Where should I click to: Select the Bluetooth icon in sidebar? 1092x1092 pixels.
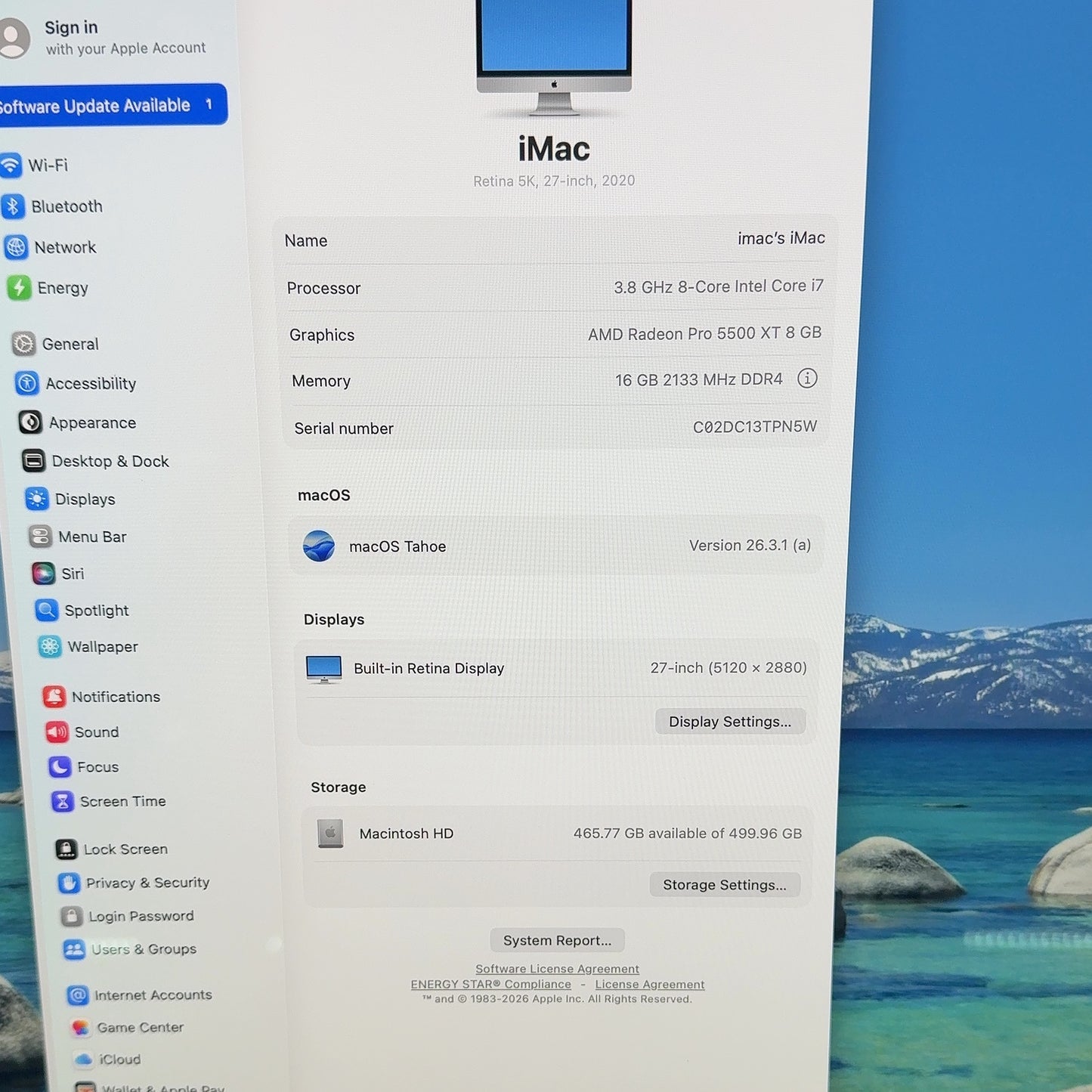[14, 206]
